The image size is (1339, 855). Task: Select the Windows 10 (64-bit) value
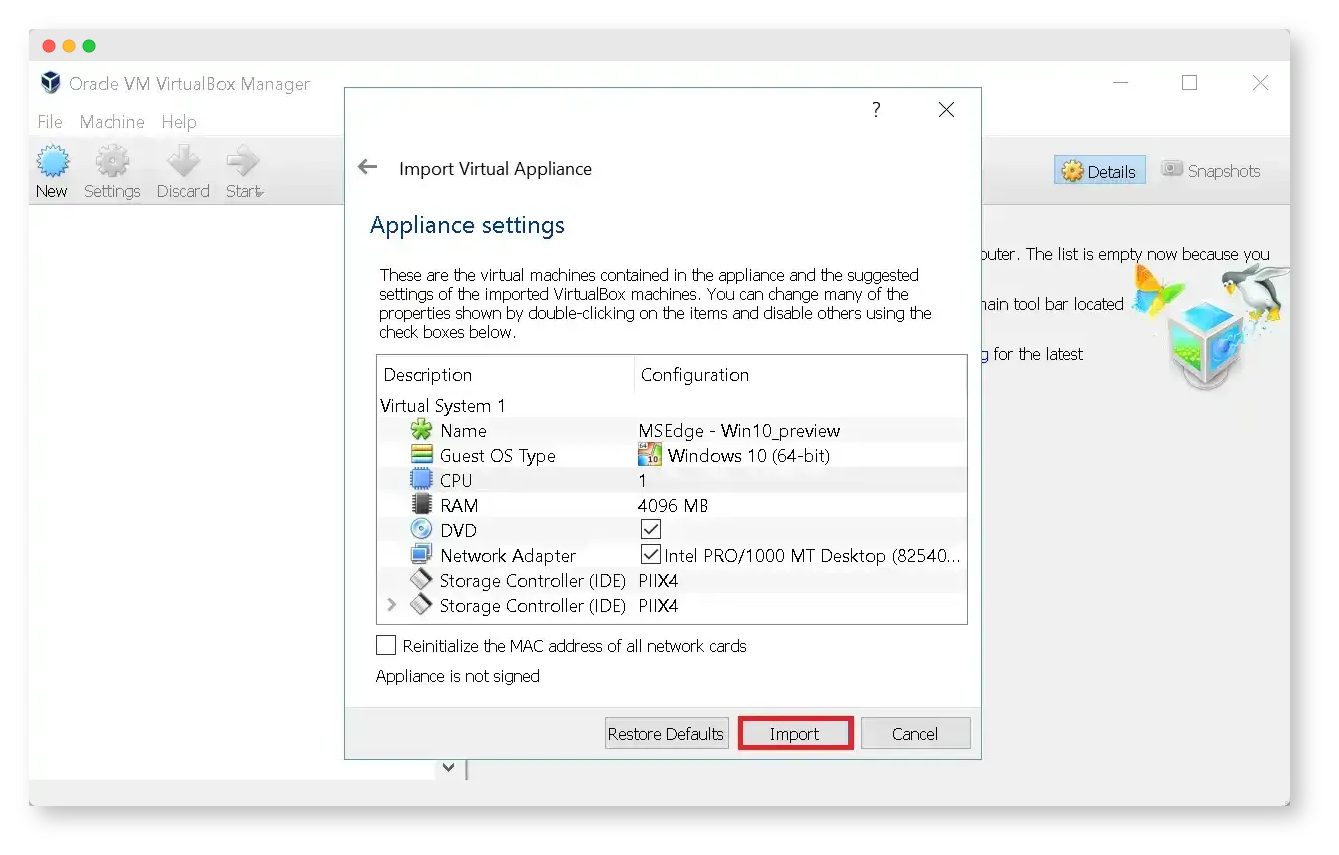(749, 456)
